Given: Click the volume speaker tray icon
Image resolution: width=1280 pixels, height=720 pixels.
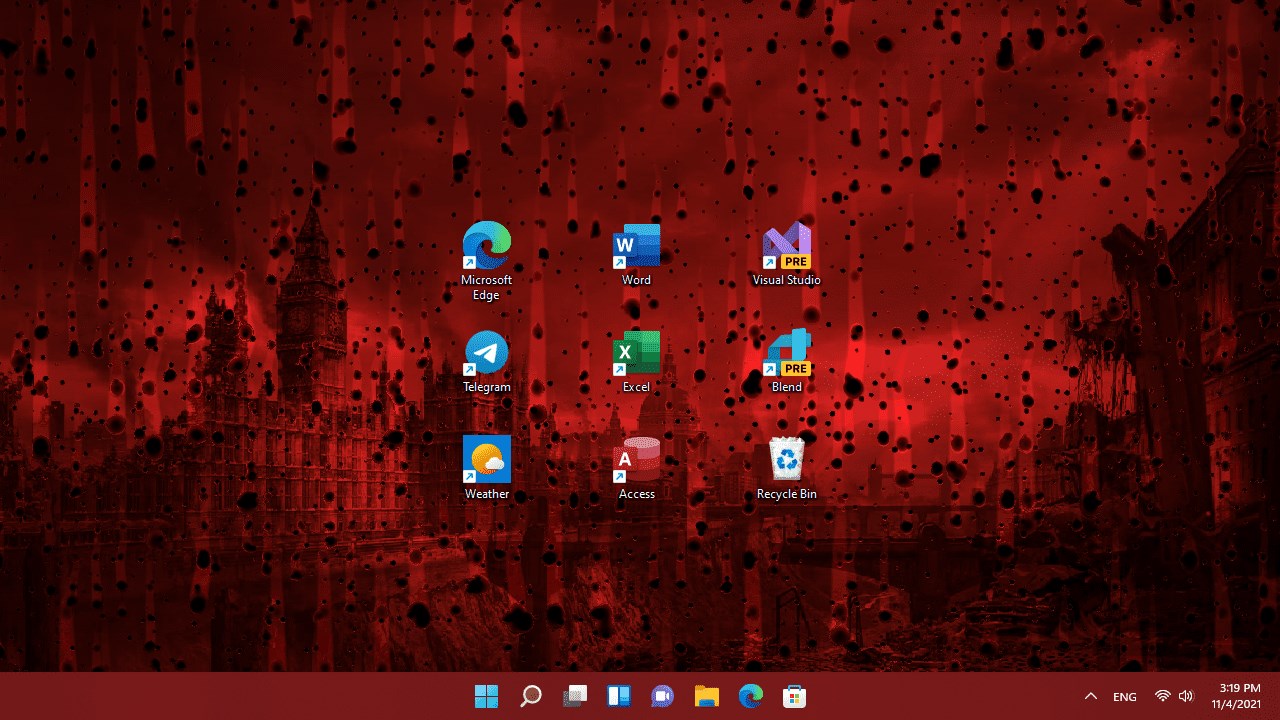Looking at the screenshot, I should [x=1186, y=696].
